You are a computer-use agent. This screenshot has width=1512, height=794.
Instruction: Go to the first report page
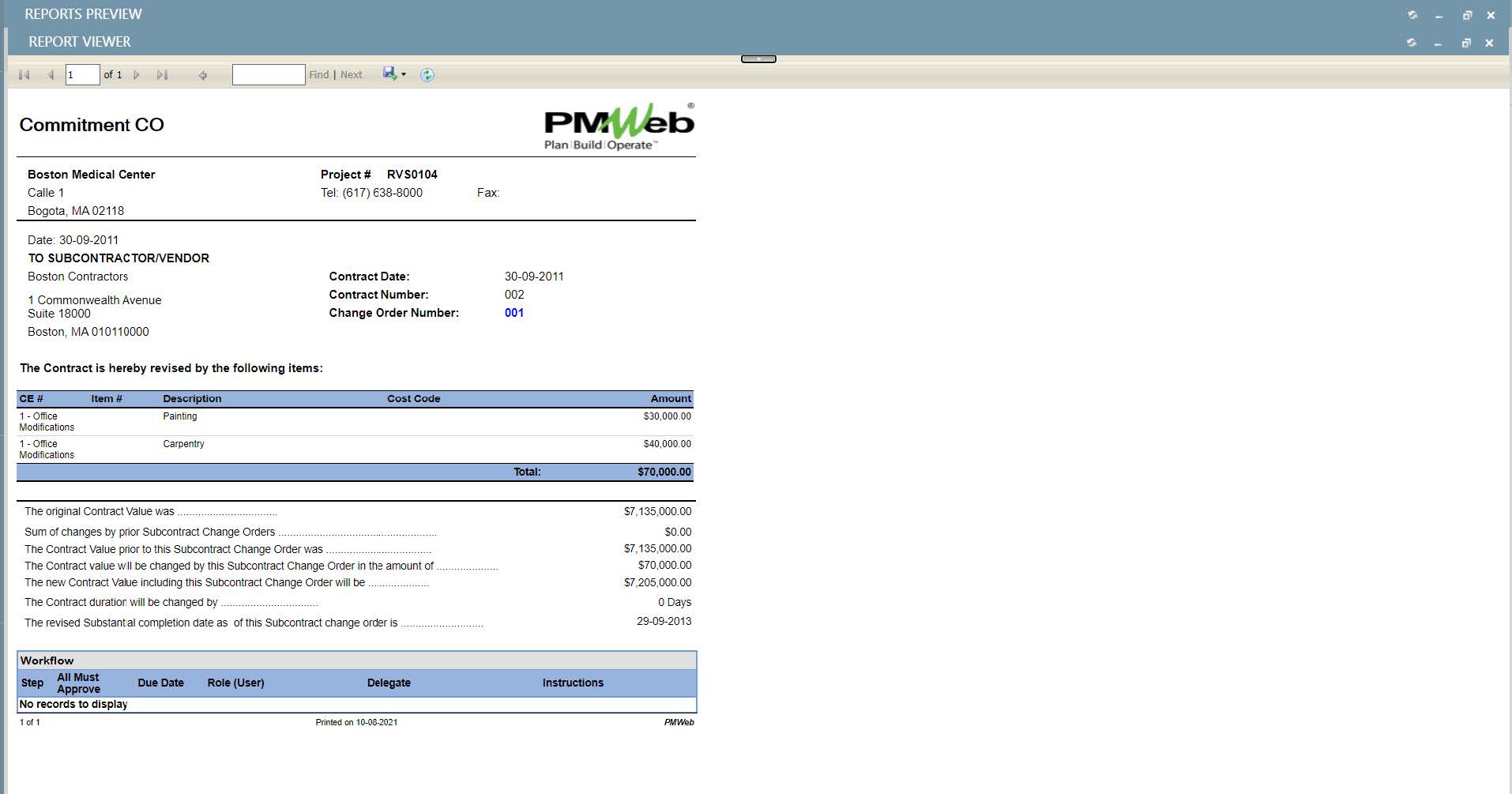tap(24, 75)
